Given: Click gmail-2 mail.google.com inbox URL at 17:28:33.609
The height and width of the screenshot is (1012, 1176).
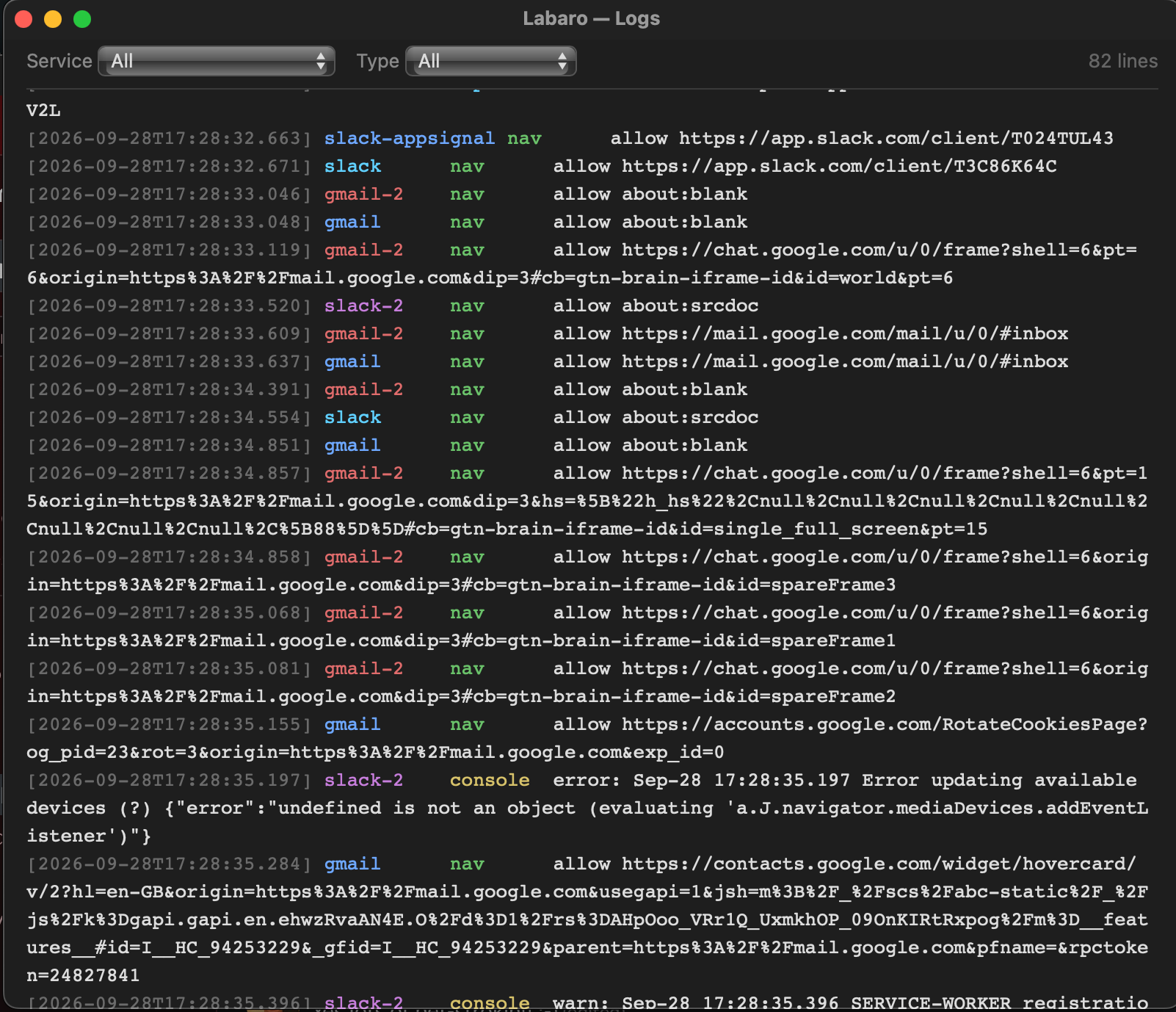Looking at the screenshot, I should 845,333.
